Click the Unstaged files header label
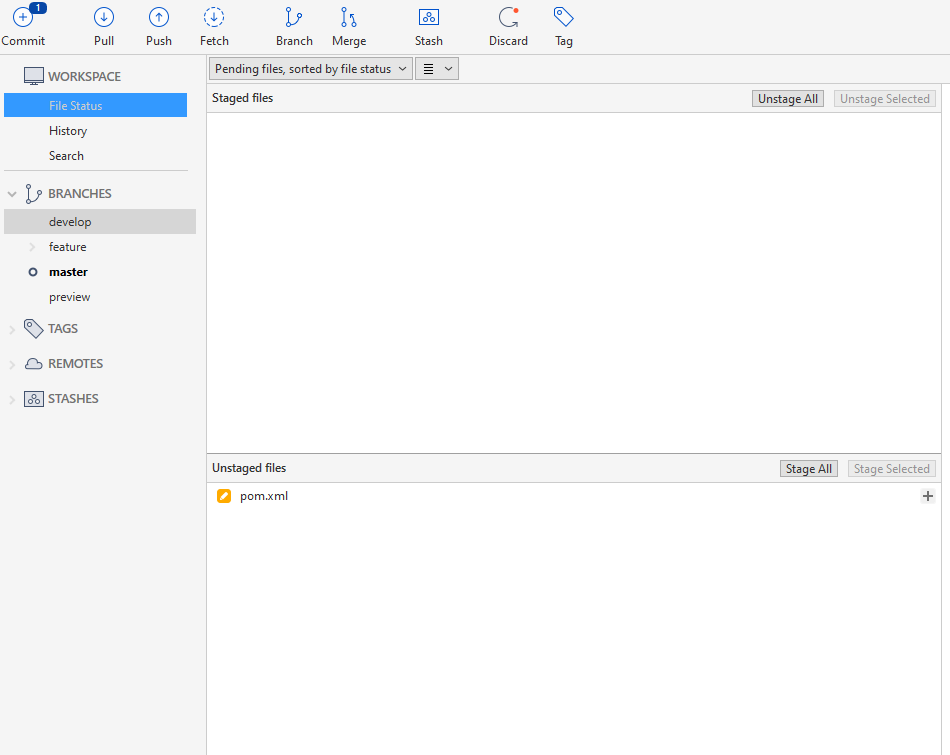This screenshot has width=950, height=755. pyautogui.click(x=249, y=468)
